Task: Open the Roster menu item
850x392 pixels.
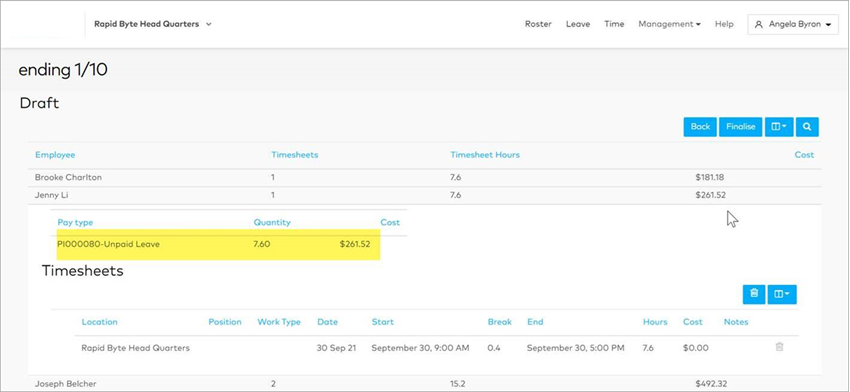Action: (x=538, y=24)
